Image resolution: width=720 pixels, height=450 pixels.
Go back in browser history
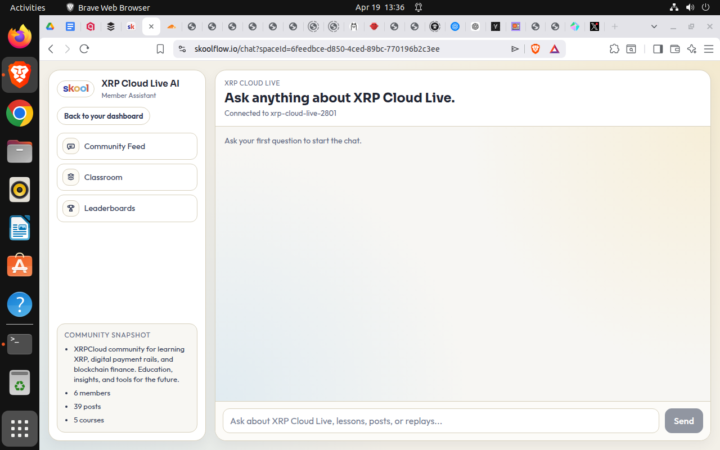pyautogui.click(x=51, y=49)
